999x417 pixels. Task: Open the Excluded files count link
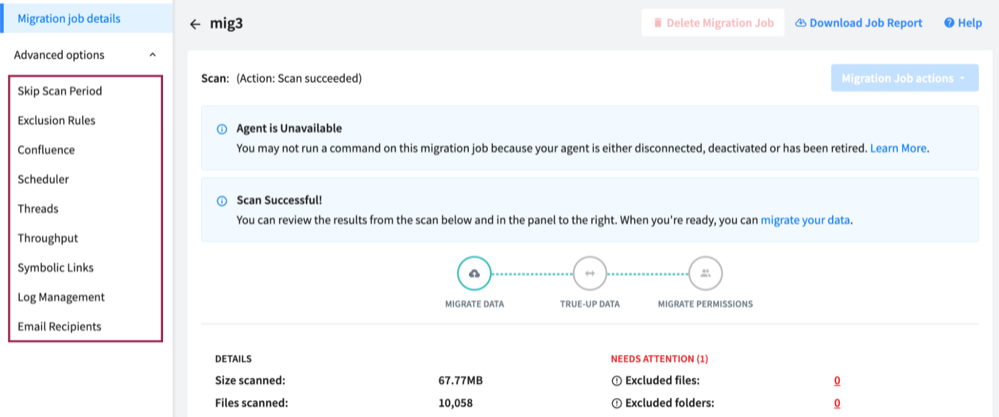pyautogui.click(x=837, y=381)
